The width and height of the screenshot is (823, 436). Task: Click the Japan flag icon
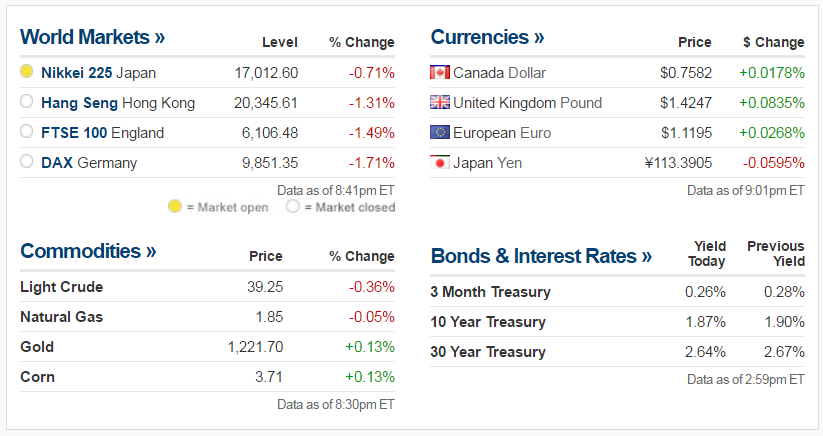[x=439, y=162]
